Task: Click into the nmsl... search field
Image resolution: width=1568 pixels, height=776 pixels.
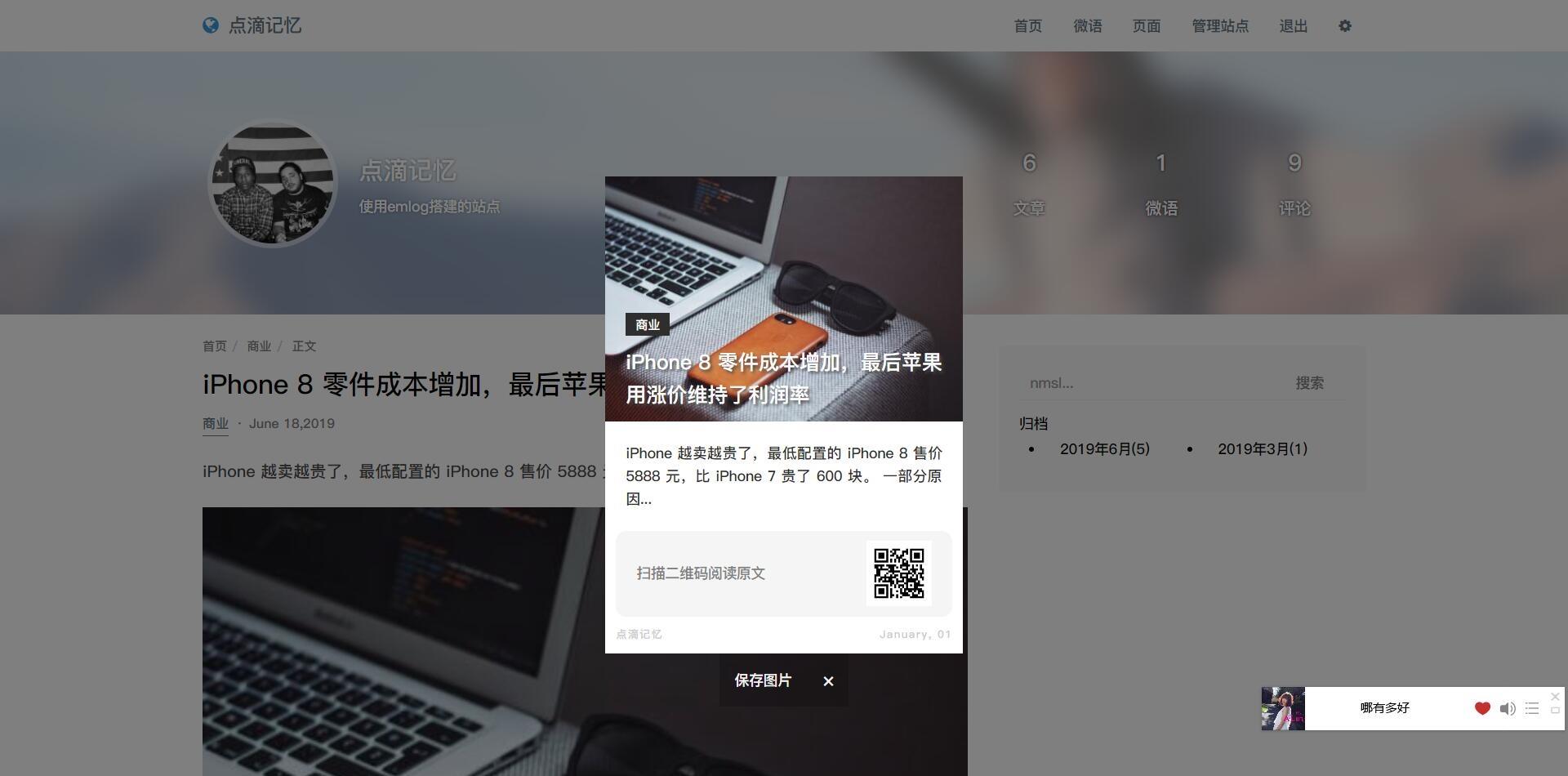Action: tap(1152, 383)
